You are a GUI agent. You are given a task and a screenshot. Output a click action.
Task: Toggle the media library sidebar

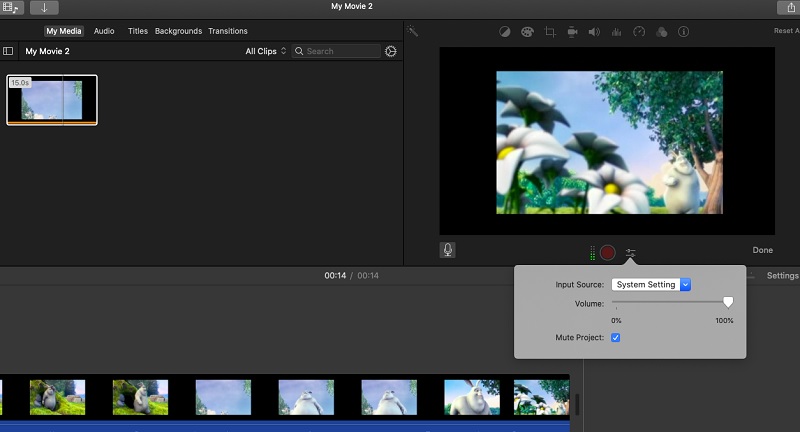pyautogui.click(x=9, y=51)
